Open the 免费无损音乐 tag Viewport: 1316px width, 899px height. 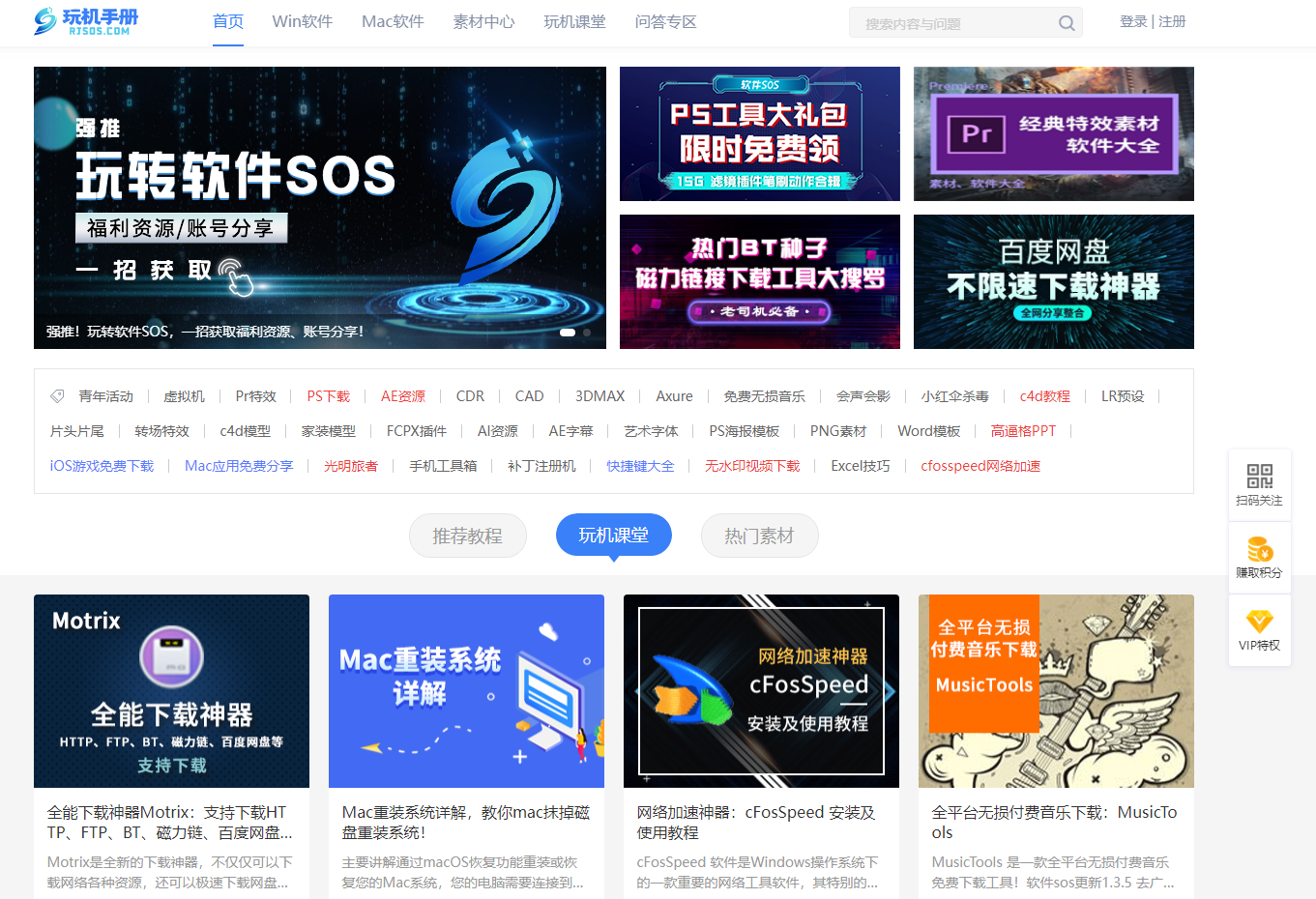coord(765,396)
